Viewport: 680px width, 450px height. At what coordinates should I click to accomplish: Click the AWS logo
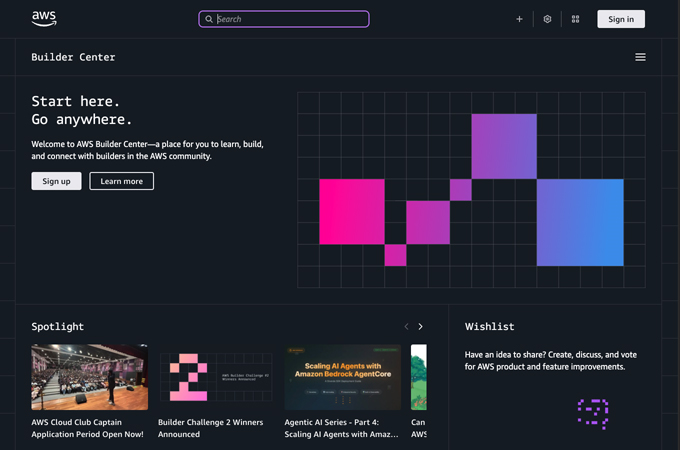click(44, 19)
